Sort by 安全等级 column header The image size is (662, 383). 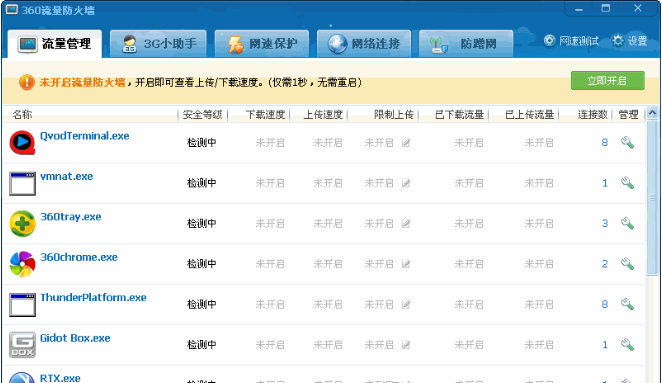203,114
